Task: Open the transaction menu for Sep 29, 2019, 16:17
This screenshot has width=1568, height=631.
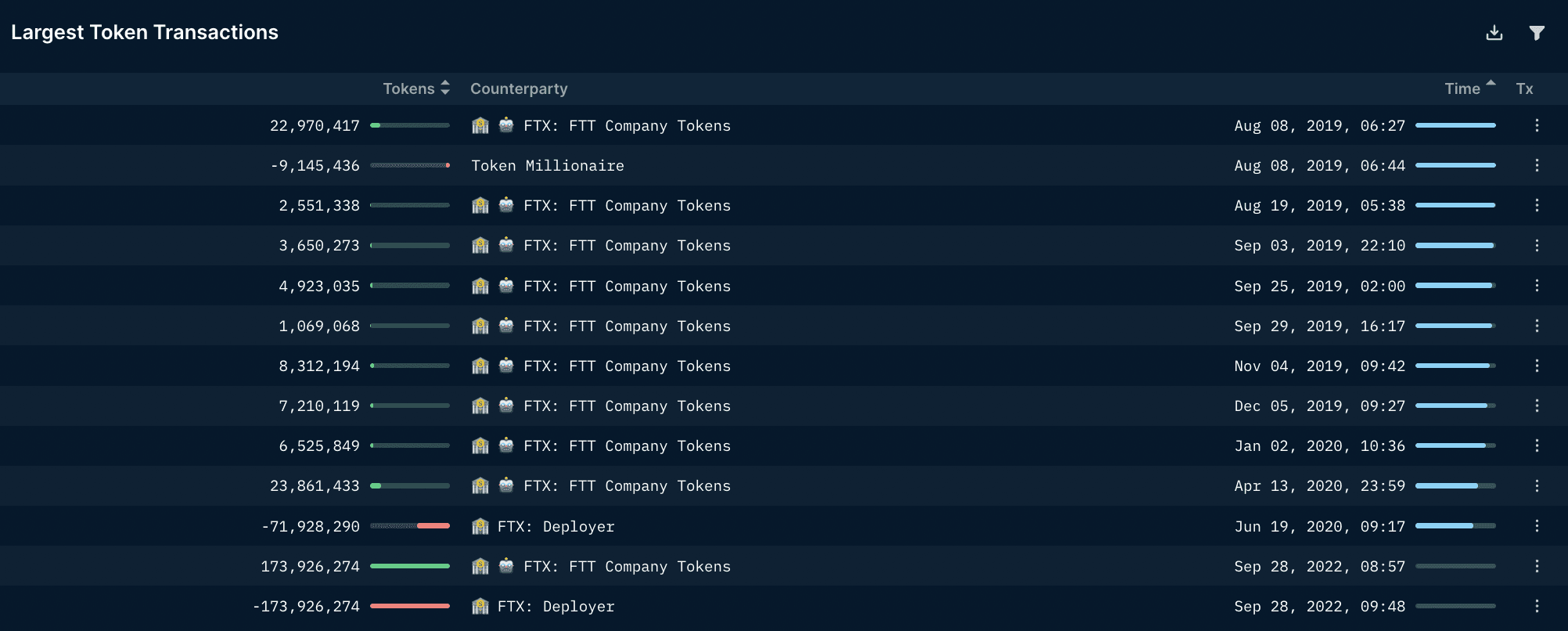Action: tap(1537, 326)
